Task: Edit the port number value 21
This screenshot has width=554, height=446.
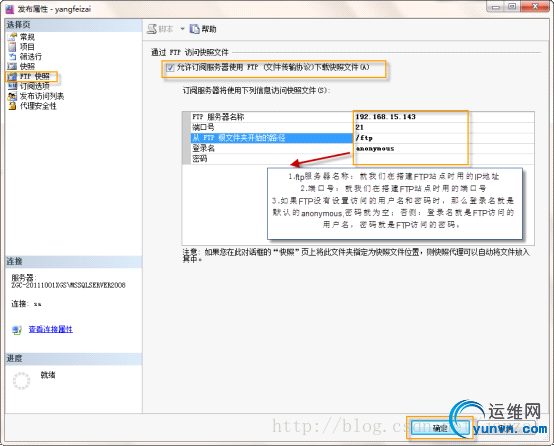Action: (x=443, y=128)
